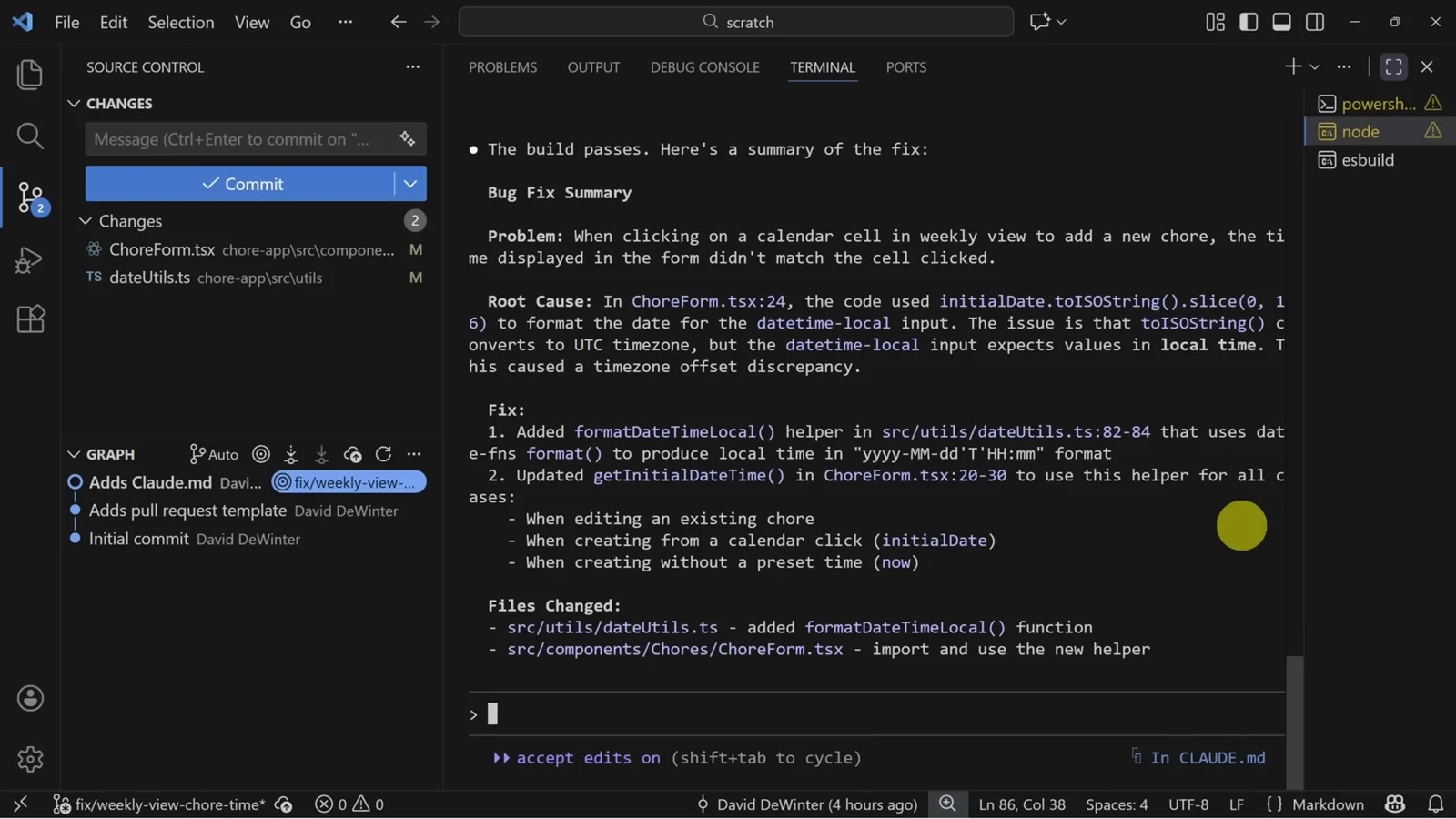Open the Commit button dropdown arrow
The height and width of the screenshot is (819, 1456).
click(x=410, y=184)
